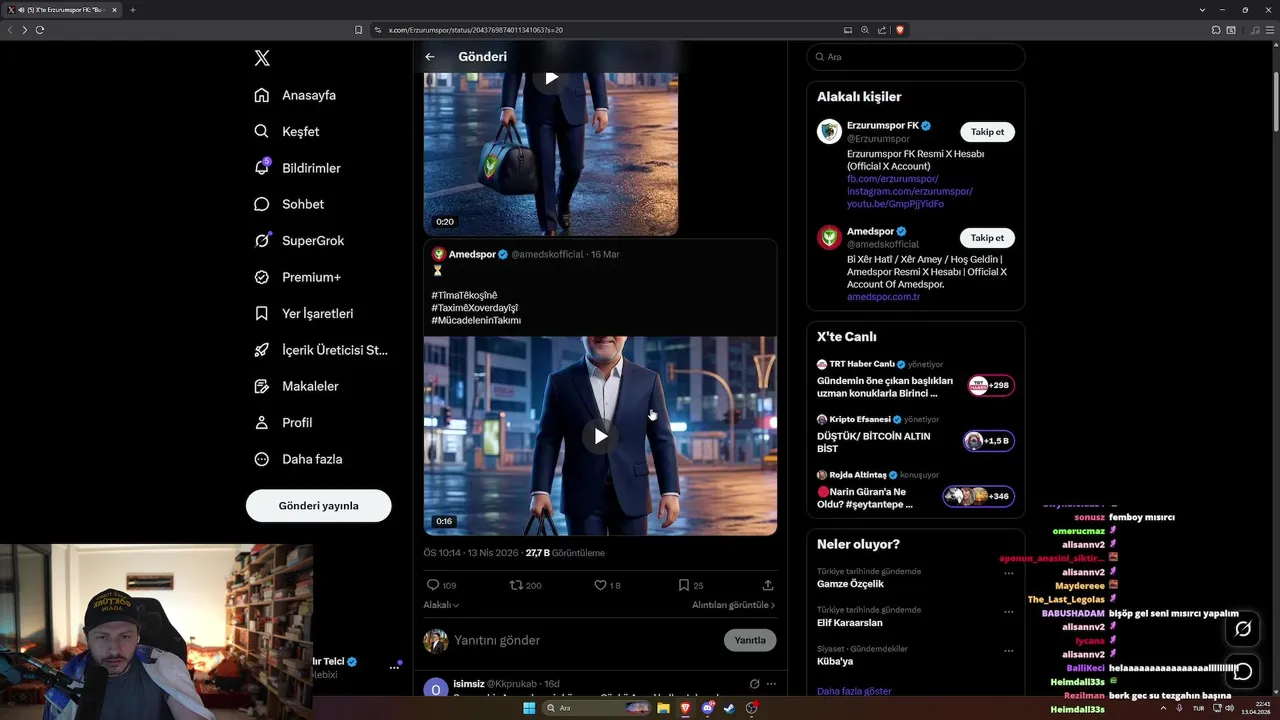Click the İçerik Üreticisi rocket icon
1280x720 pixels.
click(262, 350)
